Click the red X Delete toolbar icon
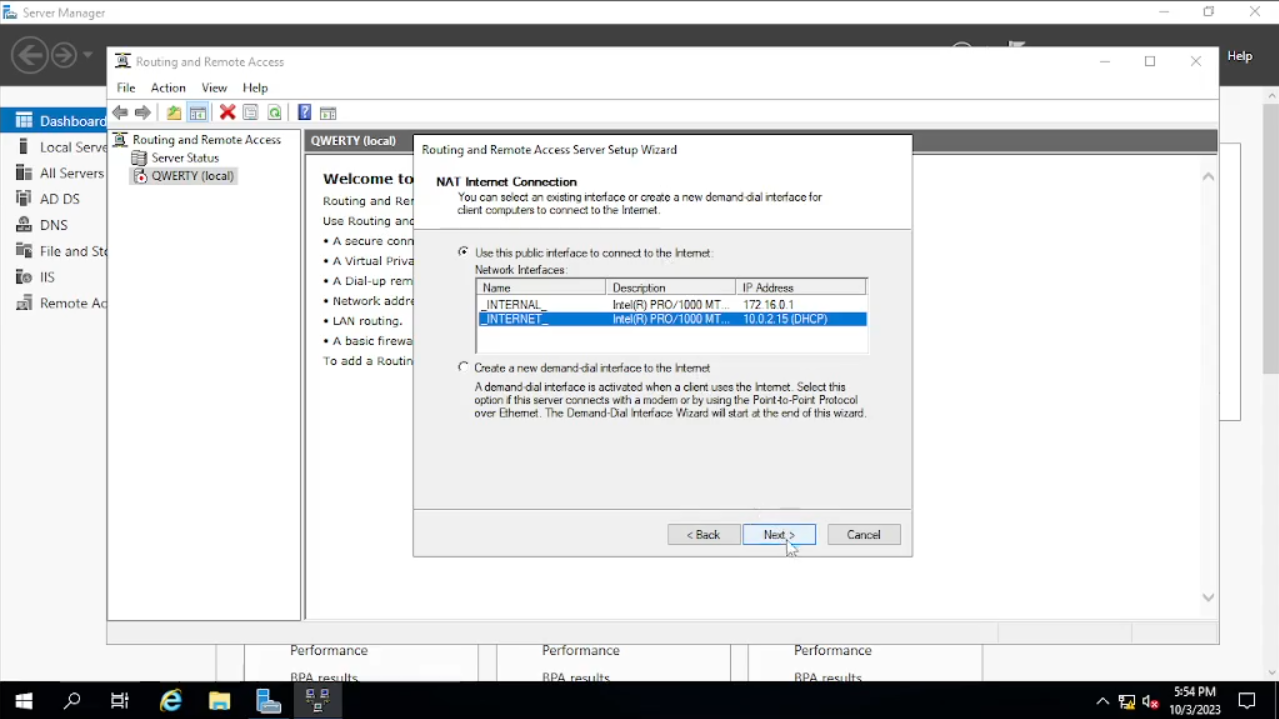1279x719 pixels. pyautogui.click(x=227, y=113)
